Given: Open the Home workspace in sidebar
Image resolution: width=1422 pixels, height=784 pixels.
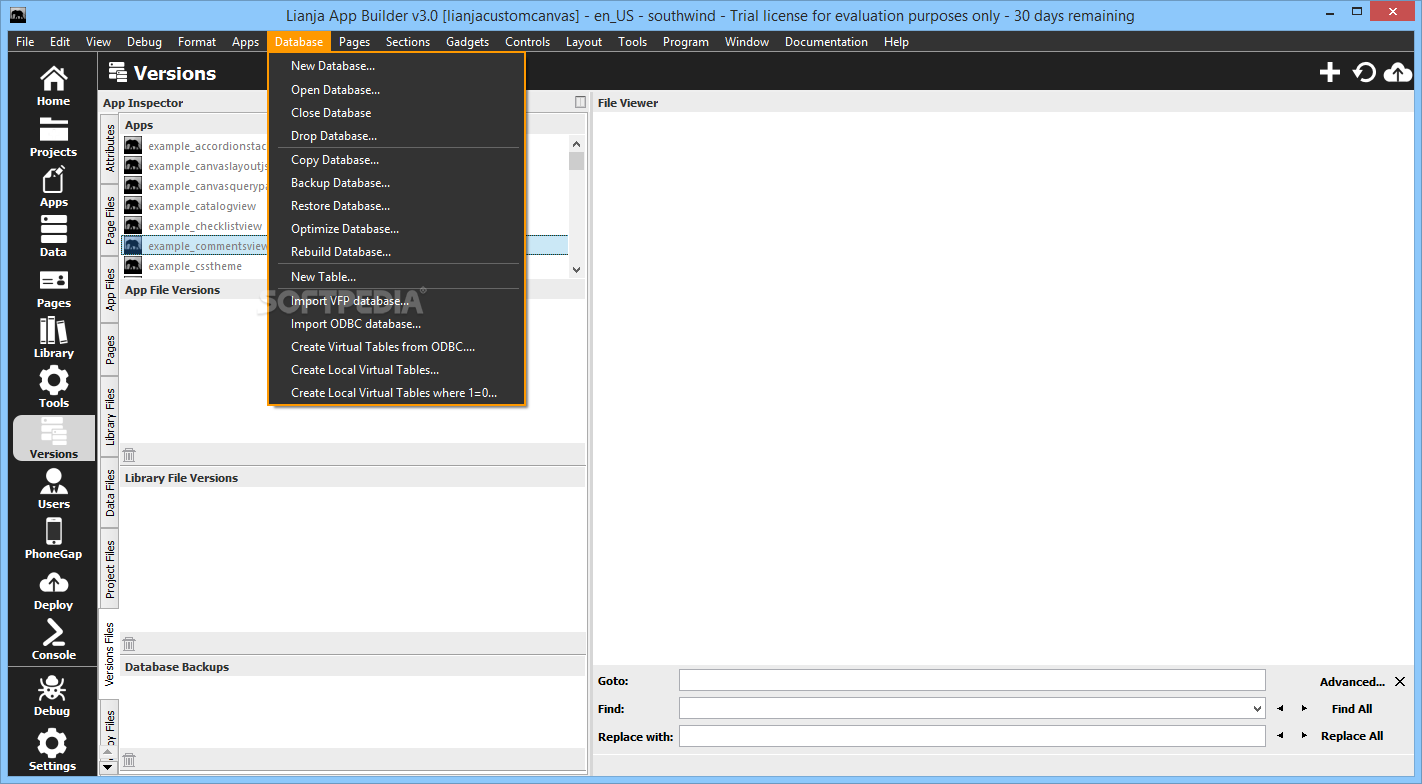Looking at the screenshot, I should [53, 86].
